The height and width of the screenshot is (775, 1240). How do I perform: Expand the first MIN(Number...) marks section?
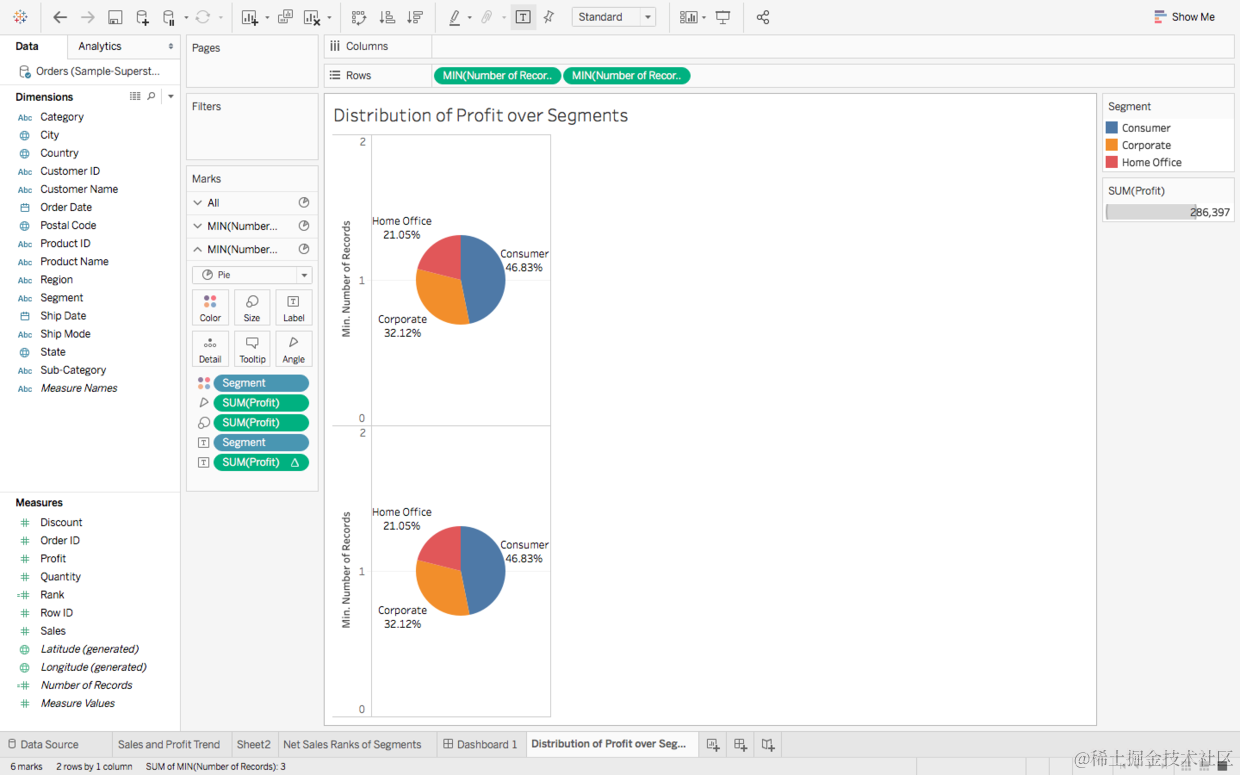(x=198, y=226)
